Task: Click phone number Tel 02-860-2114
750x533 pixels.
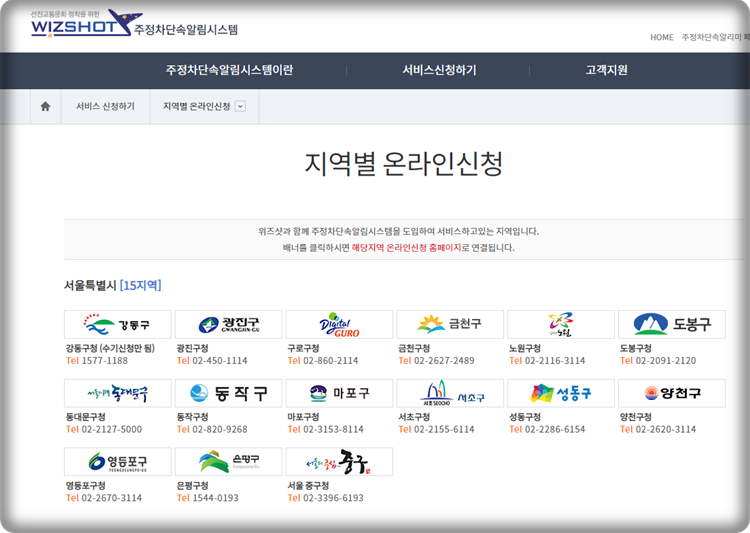Action: pos(323,361)
